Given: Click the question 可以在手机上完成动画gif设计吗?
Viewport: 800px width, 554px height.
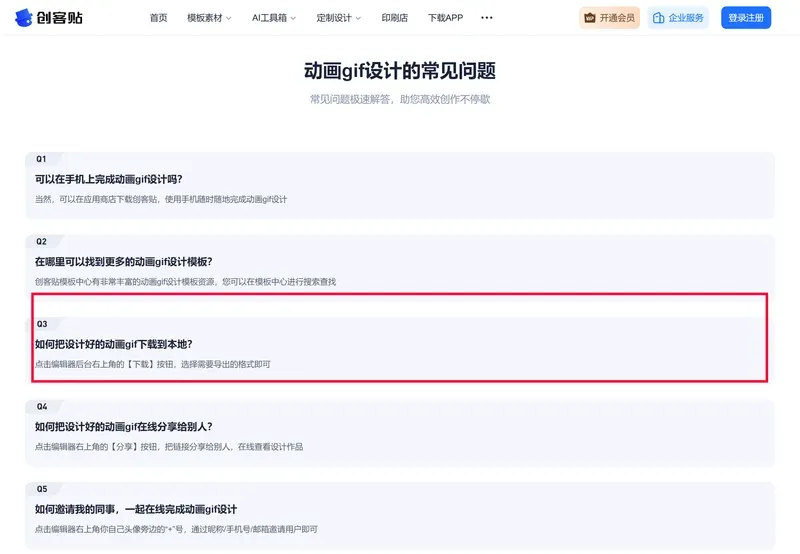Looking at the screenshot, I should 109,180.
